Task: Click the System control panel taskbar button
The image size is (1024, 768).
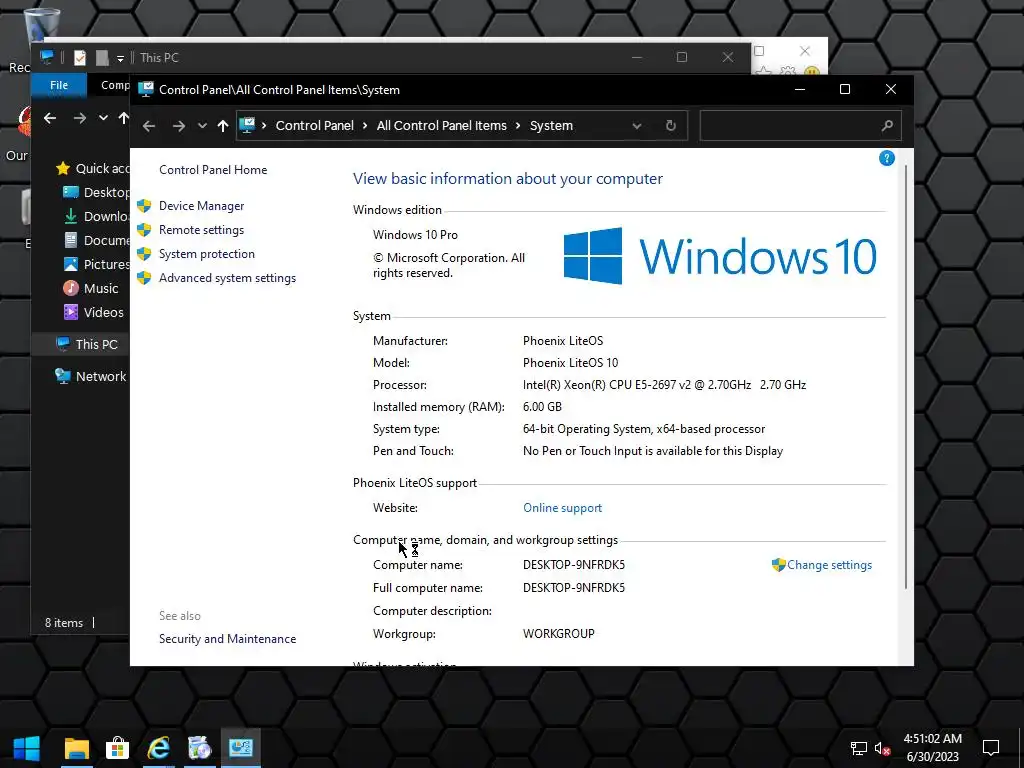Action: point(240,748)
